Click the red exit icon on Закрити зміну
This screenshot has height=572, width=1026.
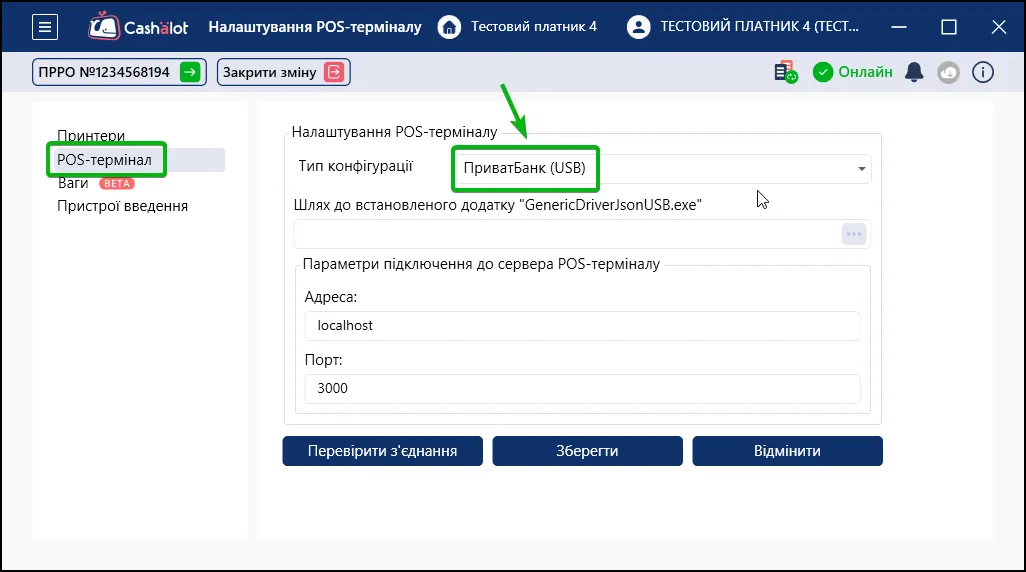[334, 72]
